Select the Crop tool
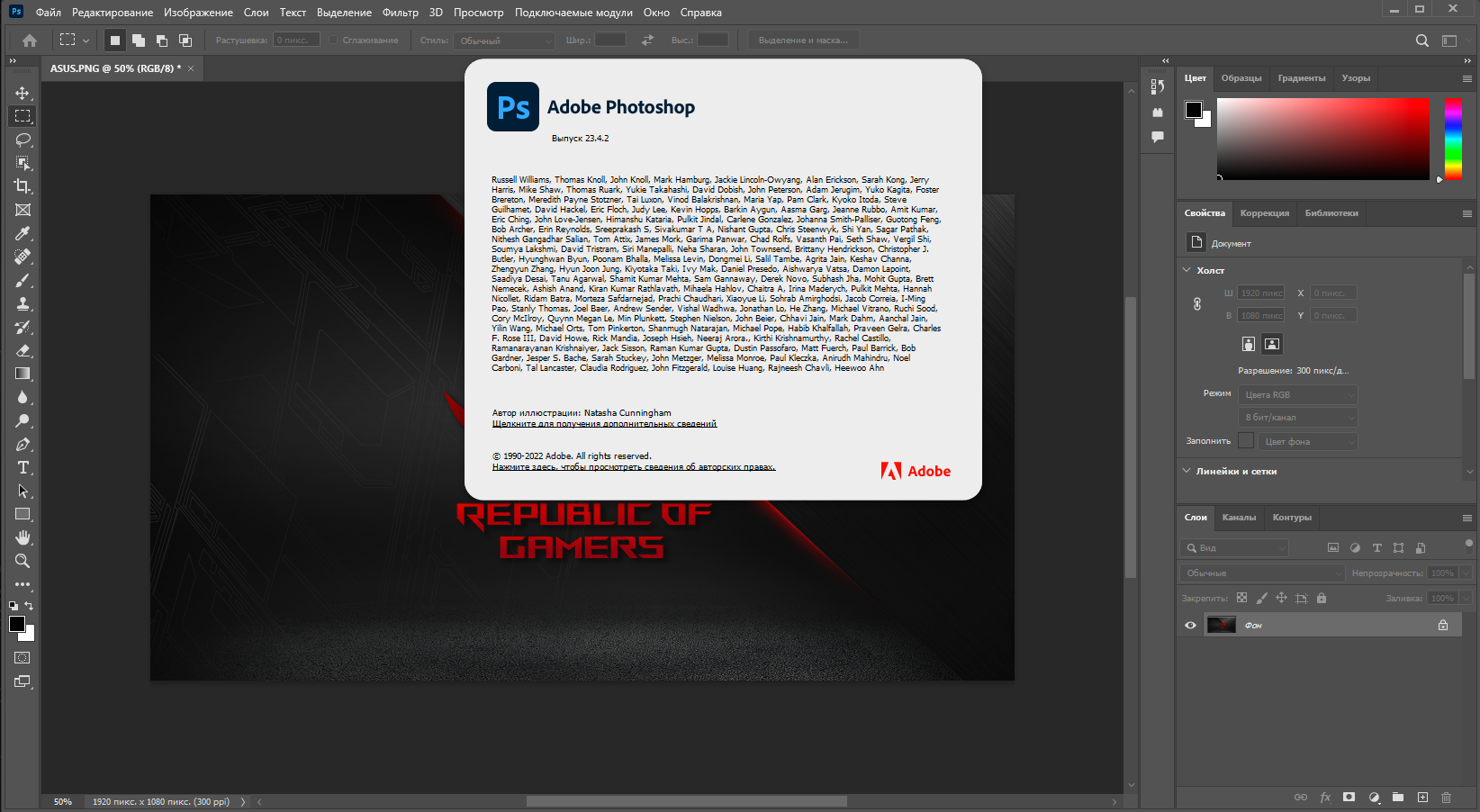This screenshot has height=812, width=1480. 23,186
